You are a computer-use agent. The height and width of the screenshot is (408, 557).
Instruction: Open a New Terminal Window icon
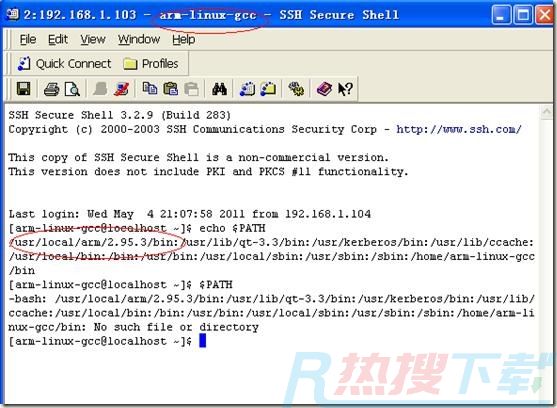coord(247,89)
